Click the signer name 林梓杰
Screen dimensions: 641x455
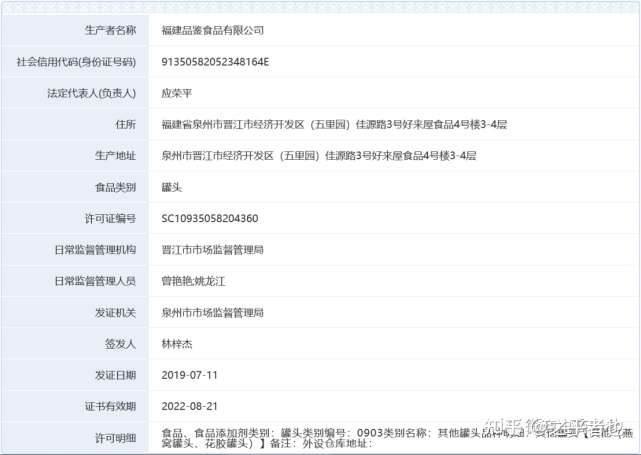click(177, 344)
